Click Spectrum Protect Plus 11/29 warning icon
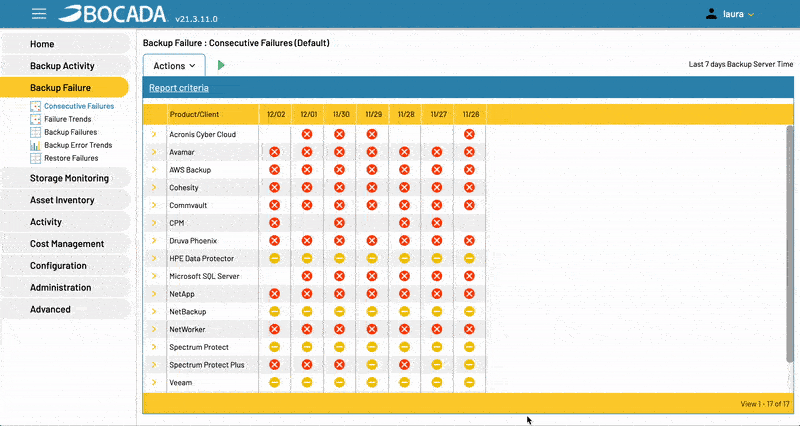 point(372,365)
